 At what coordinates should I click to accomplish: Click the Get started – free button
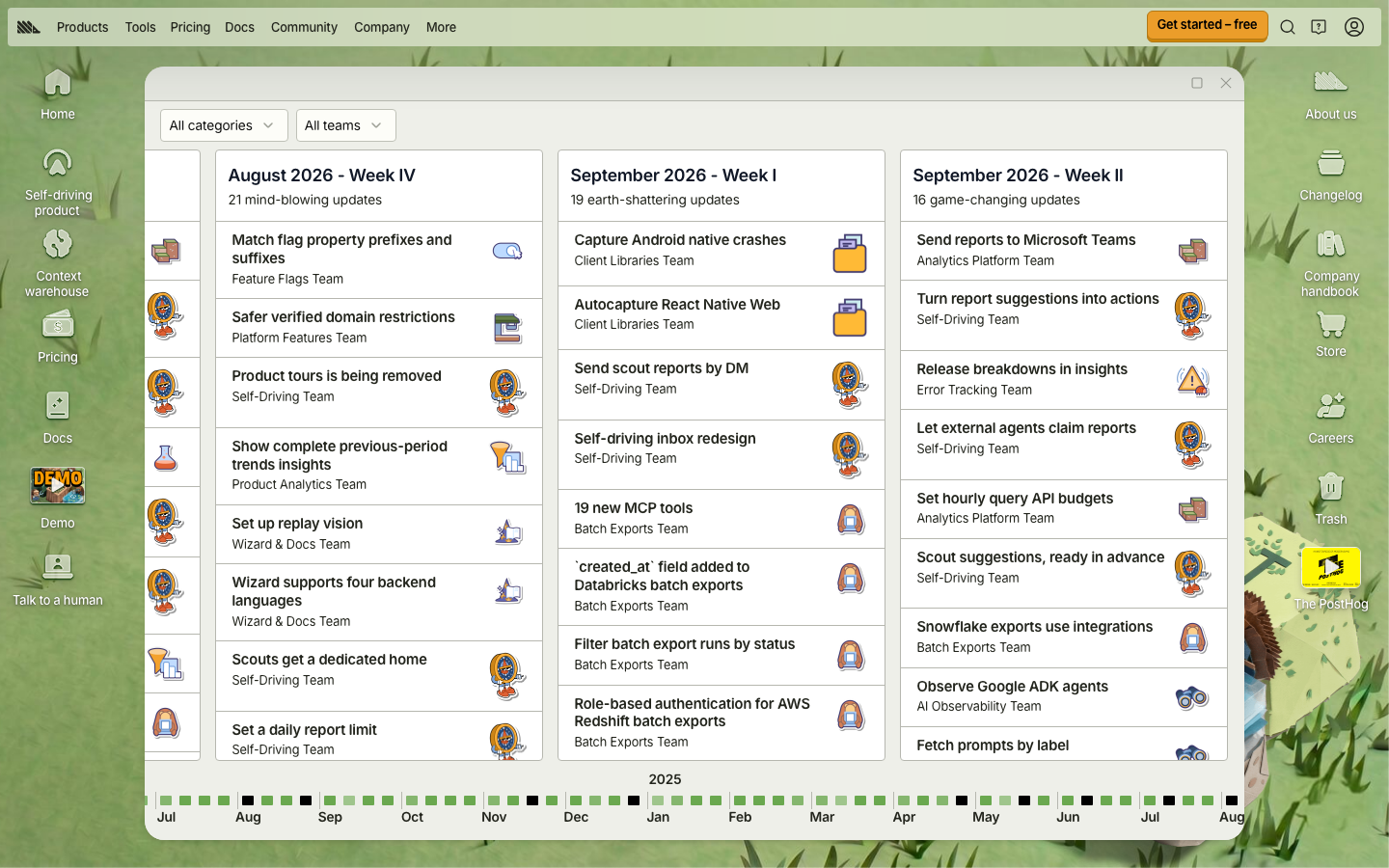pos(1207,25)
